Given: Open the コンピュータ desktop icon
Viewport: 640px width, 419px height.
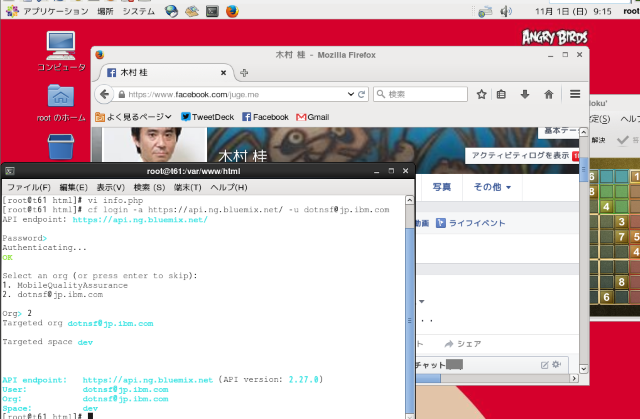Looking at the screenshot, I should click(x=61, y=51).
